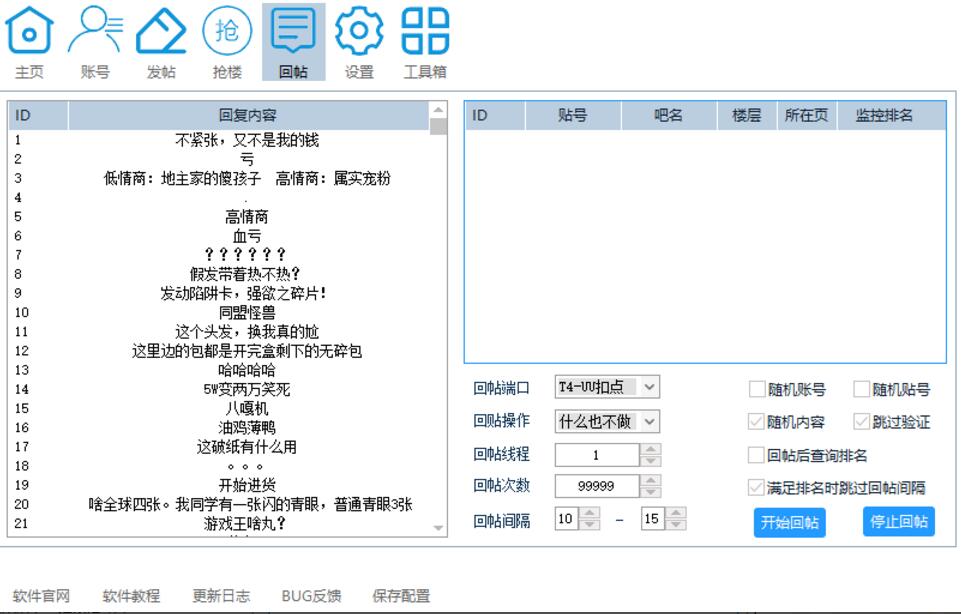Viewport: 961px width, 614px height.
Task: Decrease minimum 回帖间隔 value 10
Action: (590, 524)
